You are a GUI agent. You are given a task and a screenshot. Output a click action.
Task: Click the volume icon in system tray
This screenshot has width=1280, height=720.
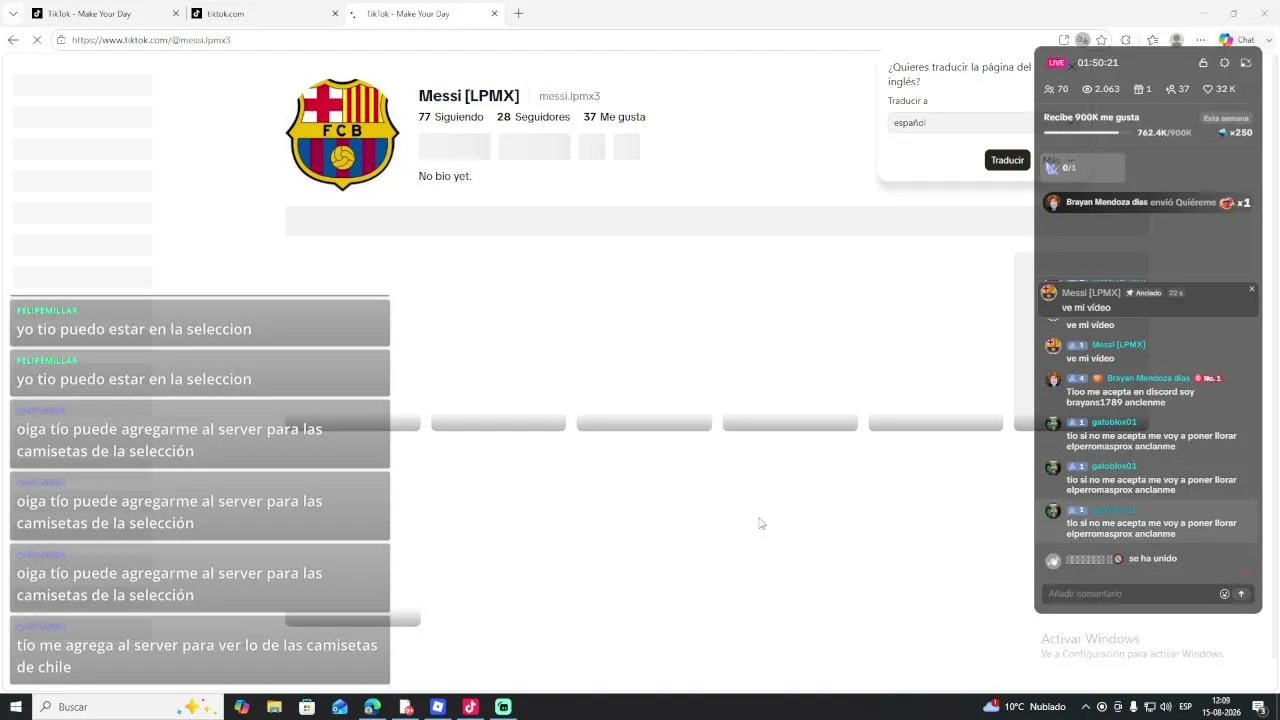click(1166, 707)
